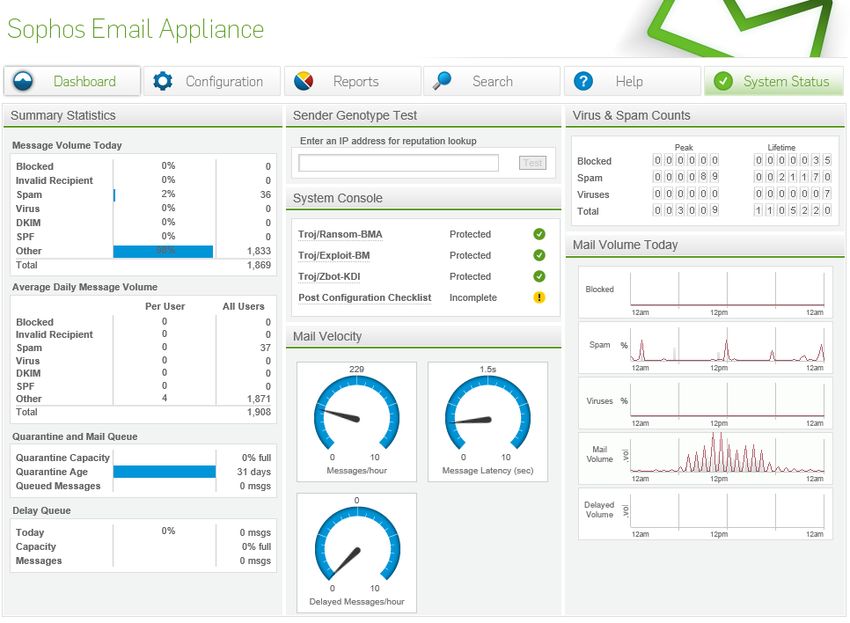This screenshot has height=623, width=850.
Task: Go to the Search tab
Action: (x=492, y=81)
